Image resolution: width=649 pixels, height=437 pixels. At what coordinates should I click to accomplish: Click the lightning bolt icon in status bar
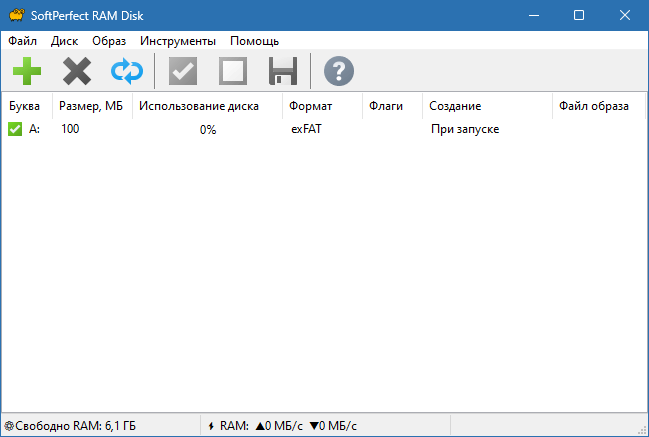211,426
